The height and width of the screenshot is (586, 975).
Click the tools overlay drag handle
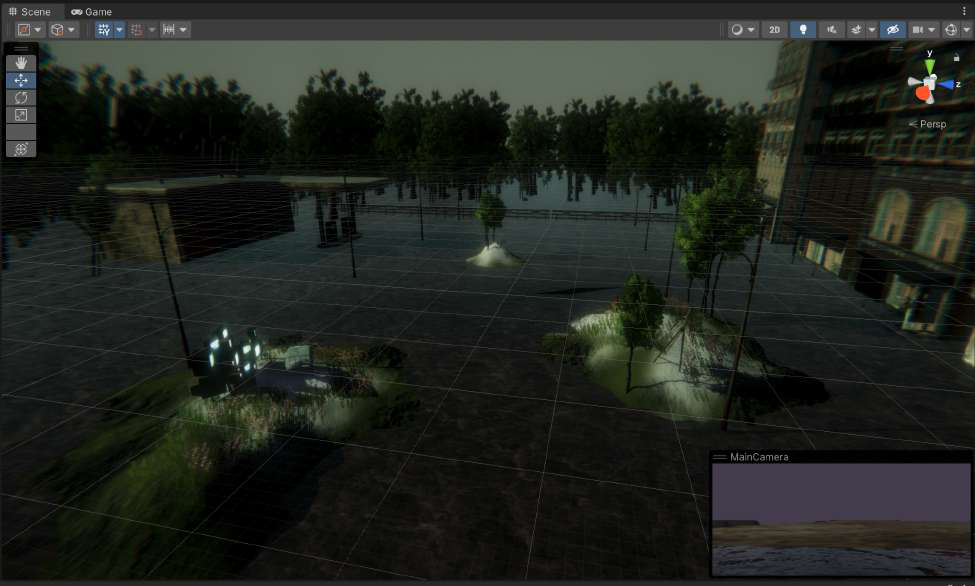21,49
